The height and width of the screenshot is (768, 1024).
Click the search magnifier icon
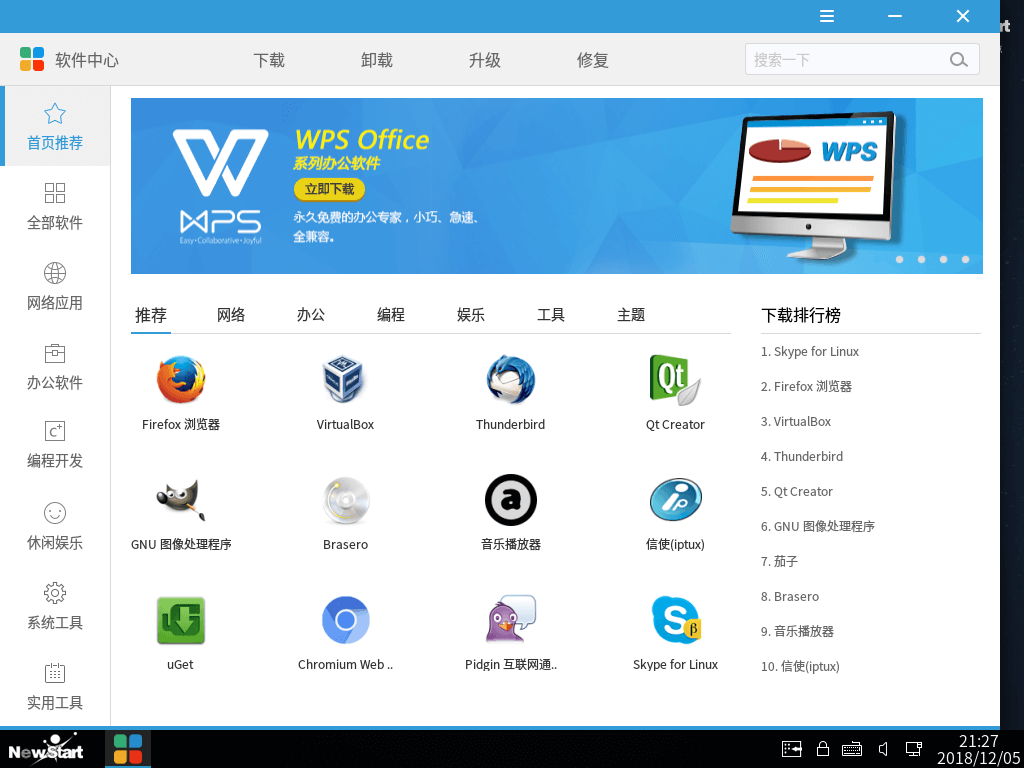(x=958, y=60)
